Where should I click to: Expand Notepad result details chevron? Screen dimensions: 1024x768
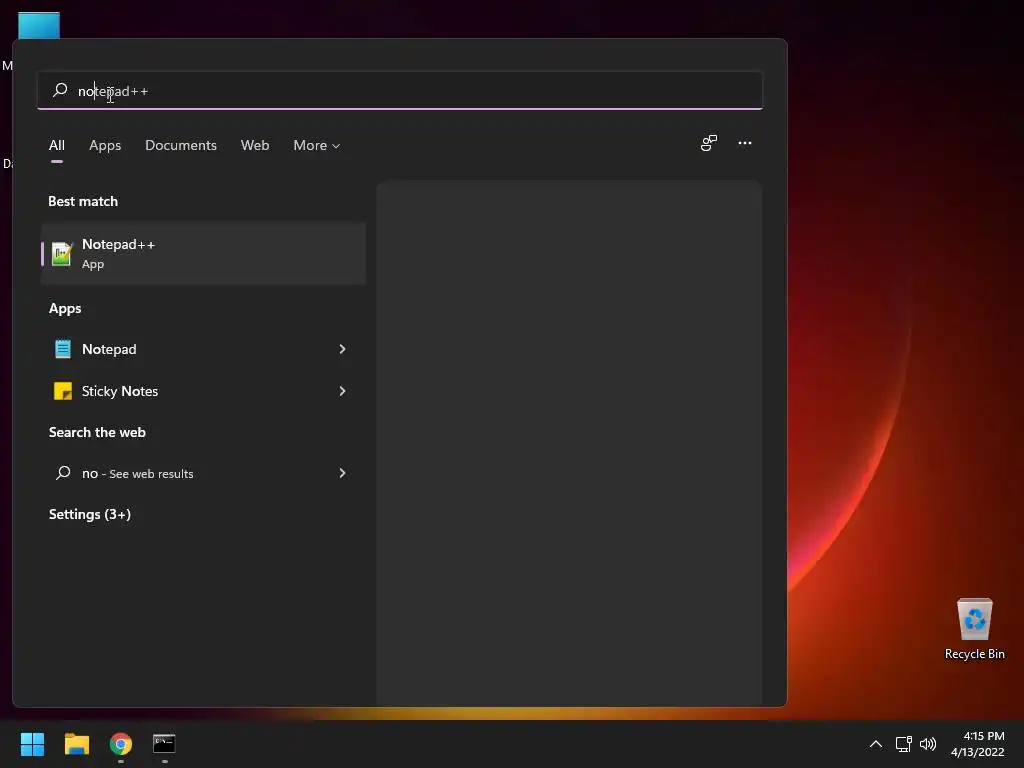pos(342,349)
